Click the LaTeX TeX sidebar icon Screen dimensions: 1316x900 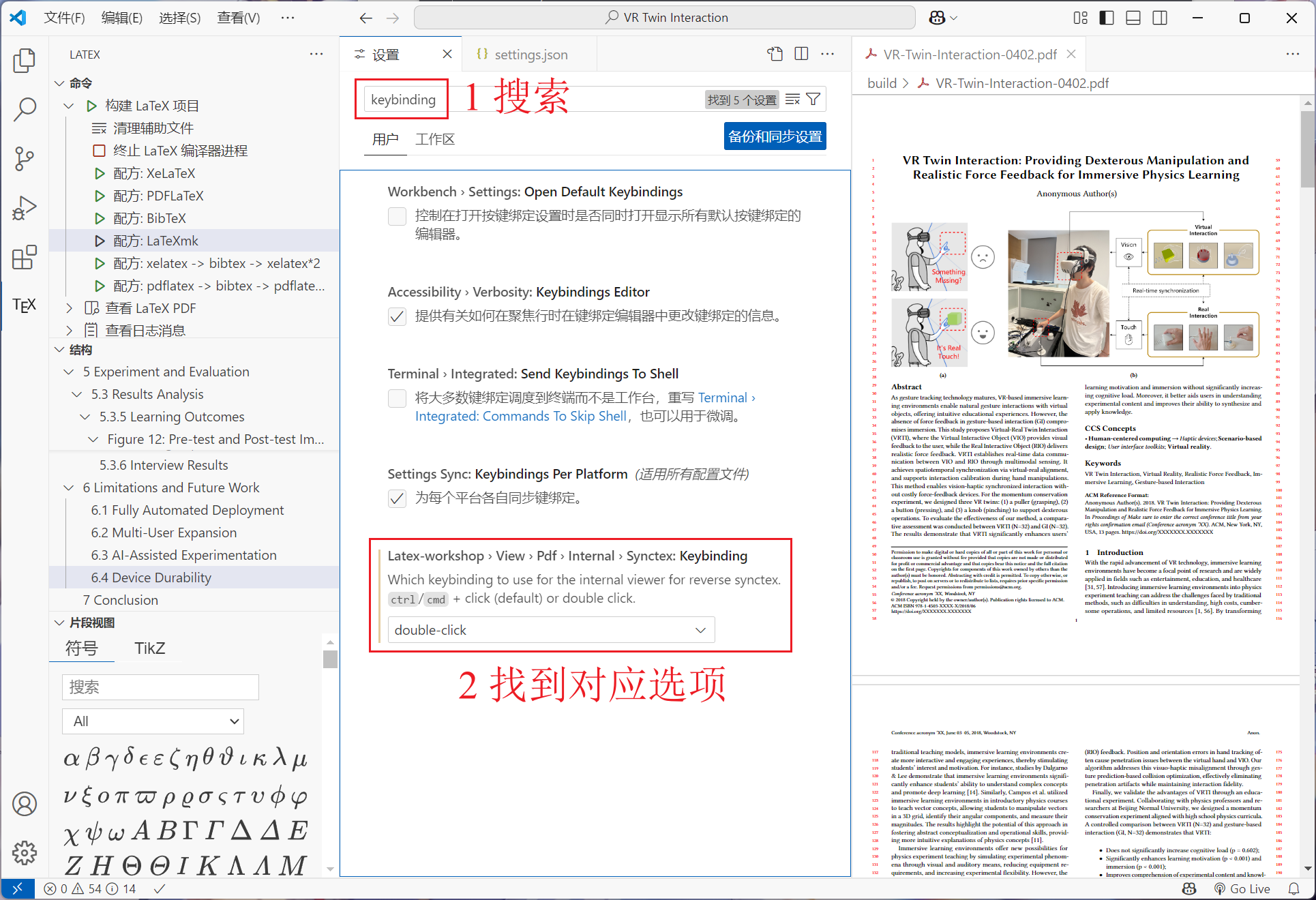coord(25,305)
